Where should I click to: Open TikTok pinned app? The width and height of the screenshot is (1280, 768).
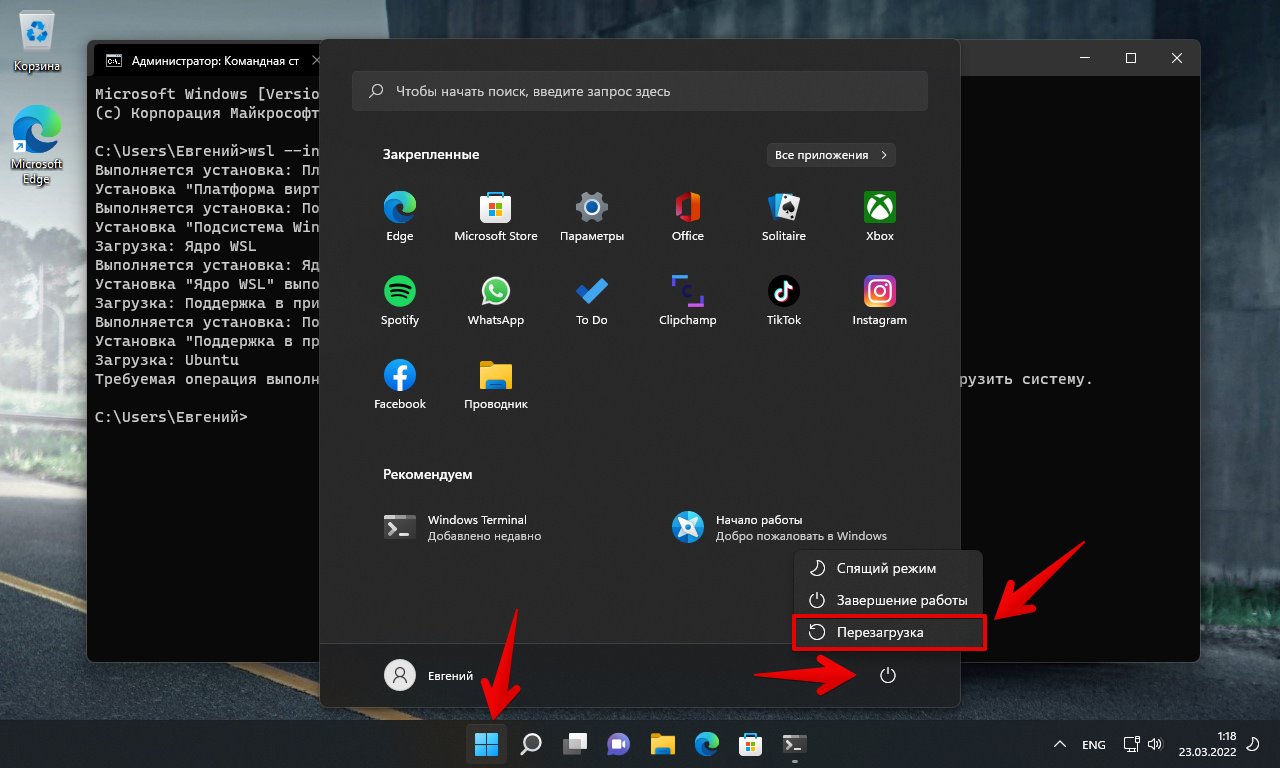(x=784, y=301)
